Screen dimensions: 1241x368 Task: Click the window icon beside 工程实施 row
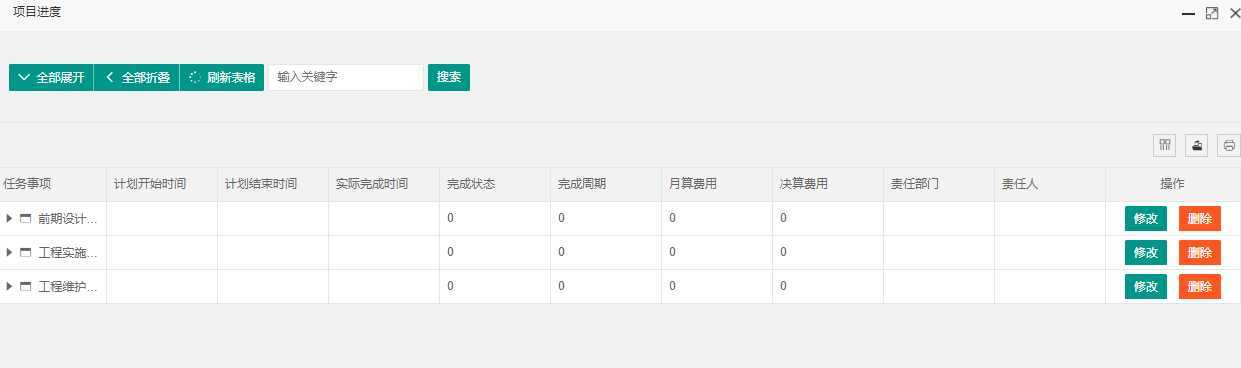[26, 252]
